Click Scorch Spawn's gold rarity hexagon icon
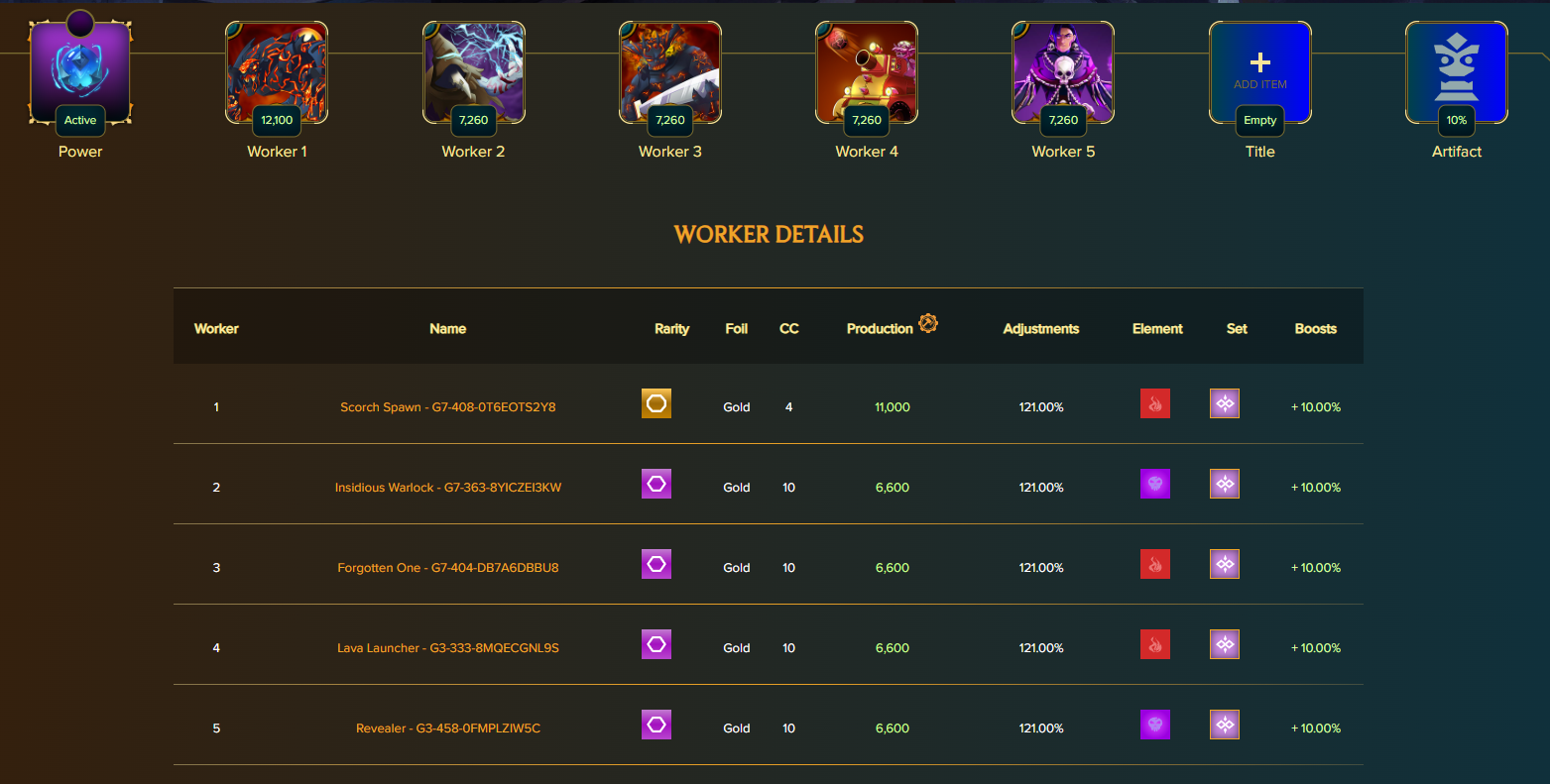 (656, 403)
